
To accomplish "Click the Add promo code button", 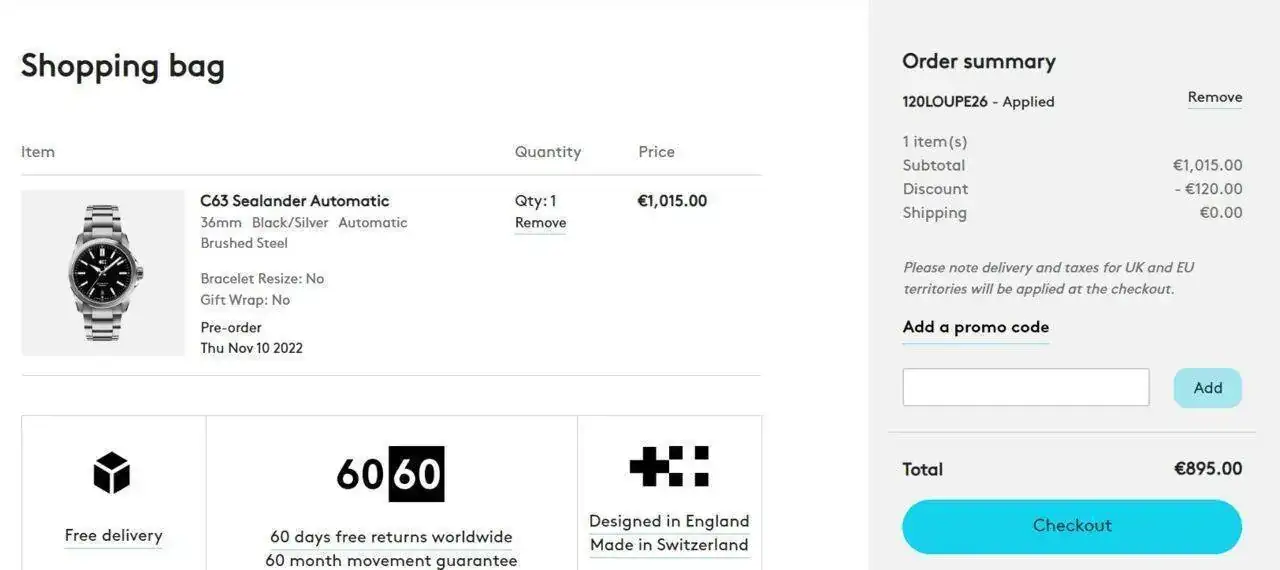I will click(1207, 388).
